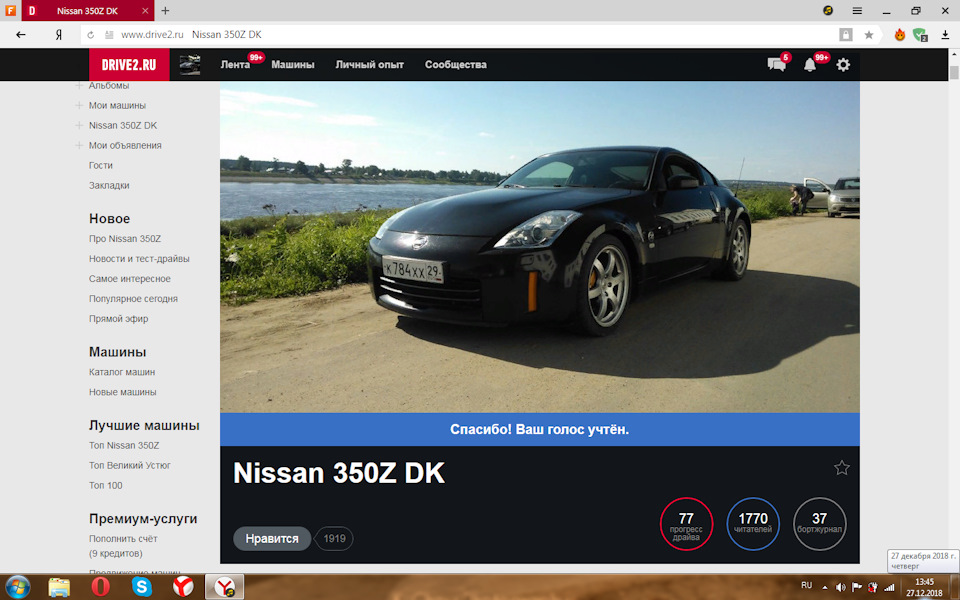
Task: Open Про Nissan 350Z link
Action: 125,239
